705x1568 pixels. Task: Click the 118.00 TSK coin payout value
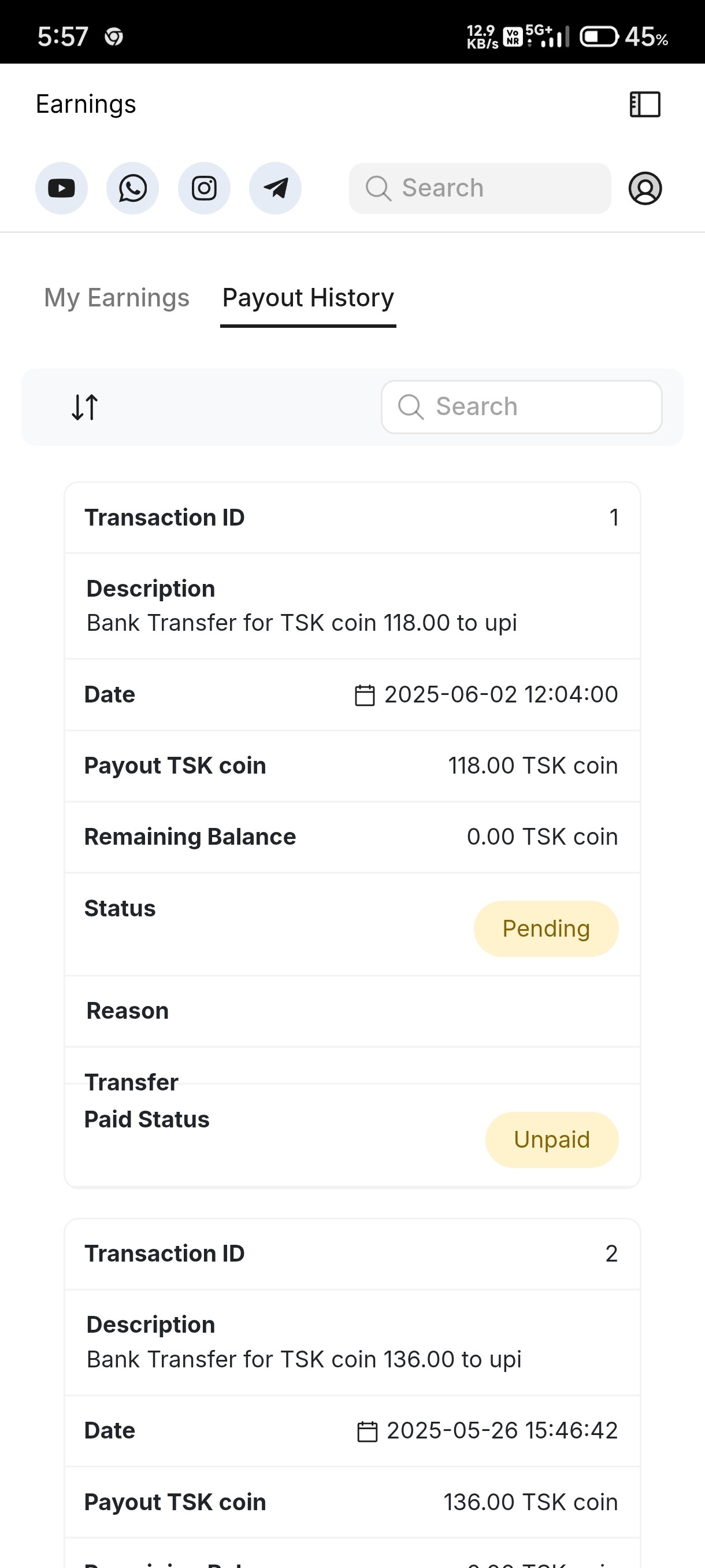click(533, 765)
